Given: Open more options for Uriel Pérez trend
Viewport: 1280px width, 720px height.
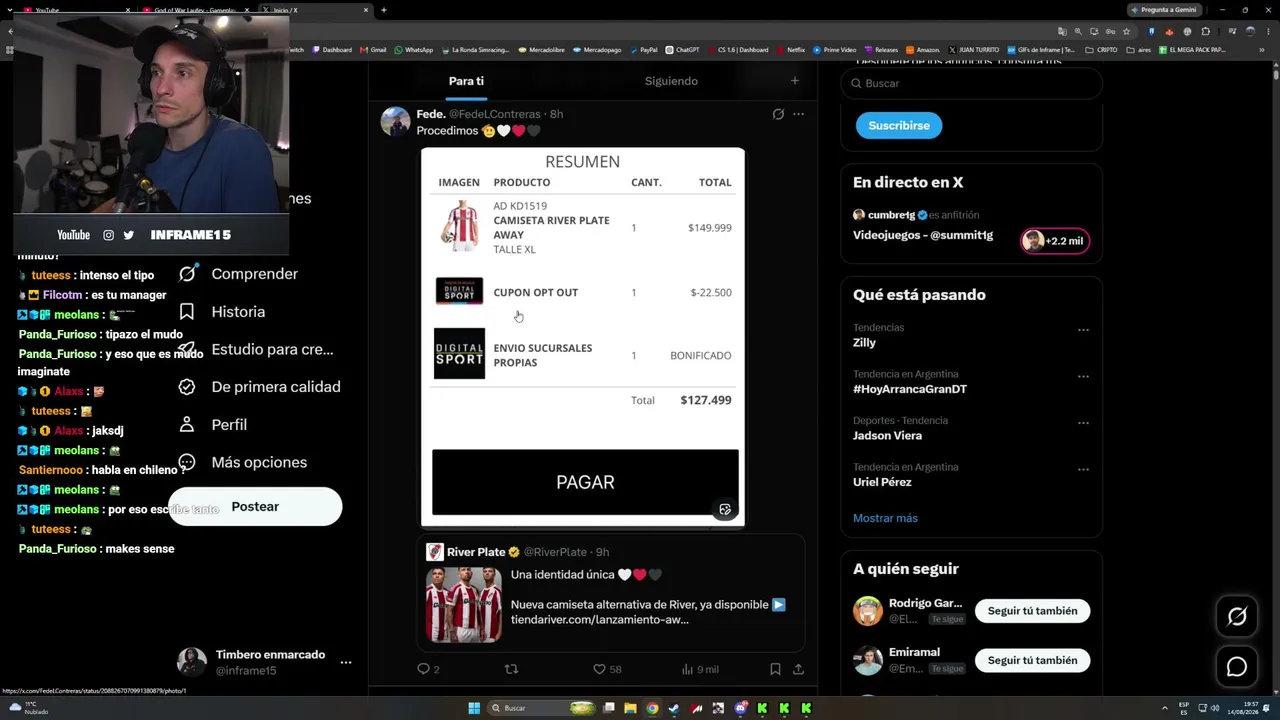Looking at the screenshot, I should coord(1083,470).
